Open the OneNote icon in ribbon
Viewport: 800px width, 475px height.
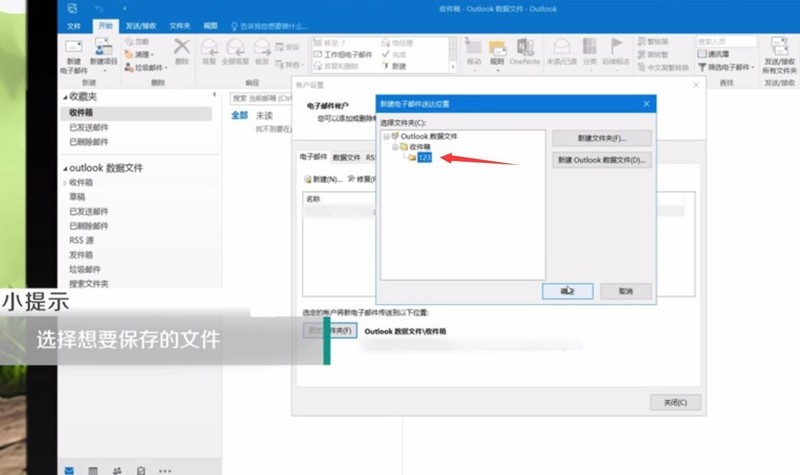tap(524, 47)
